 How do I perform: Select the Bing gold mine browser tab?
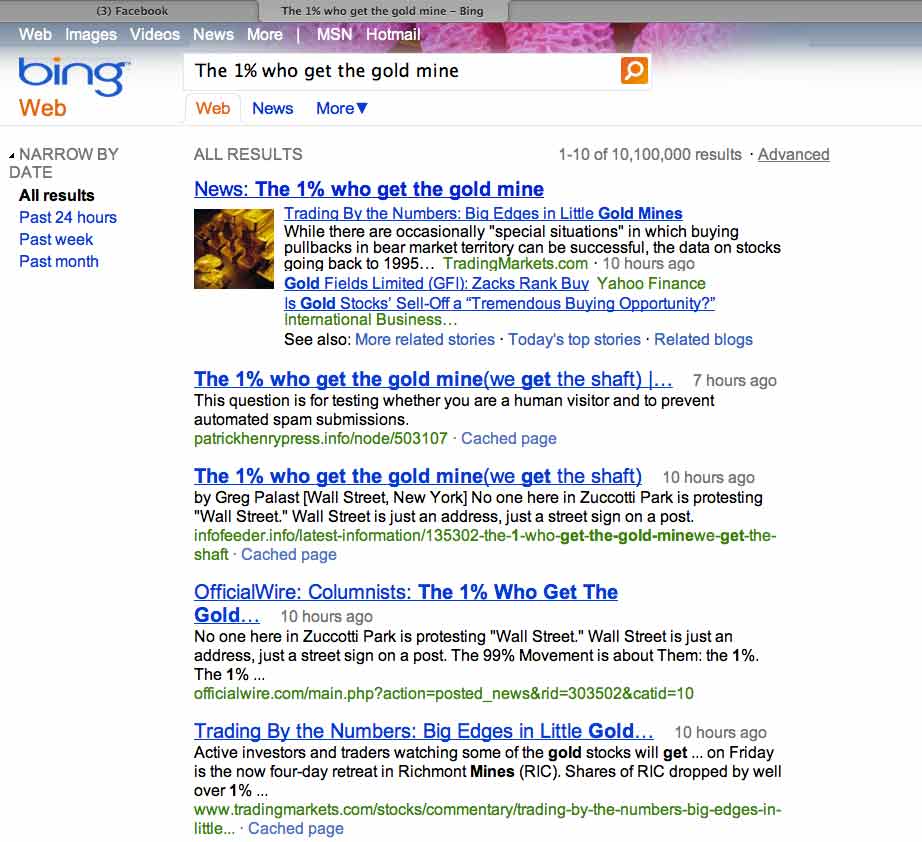tap(382, 11)
